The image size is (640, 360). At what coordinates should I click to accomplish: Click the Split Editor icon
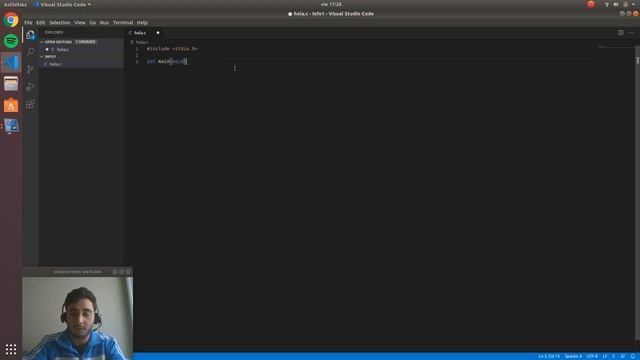click(620, 33)
